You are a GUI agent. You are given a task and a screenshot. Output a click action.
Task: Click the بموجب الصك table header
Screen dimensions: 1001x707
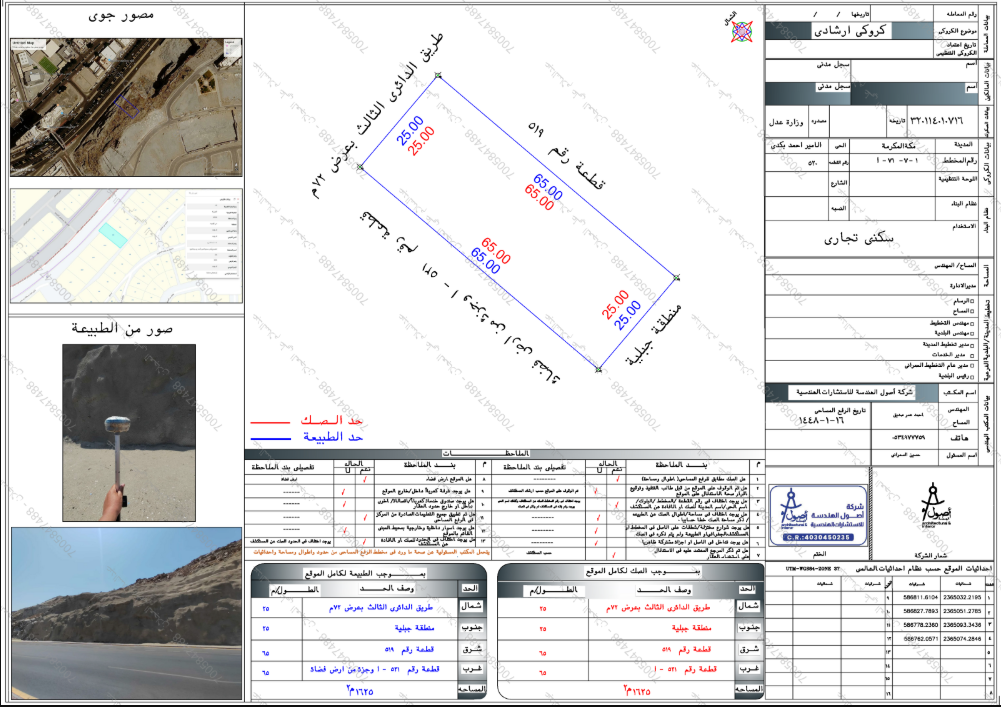[643, 571]
